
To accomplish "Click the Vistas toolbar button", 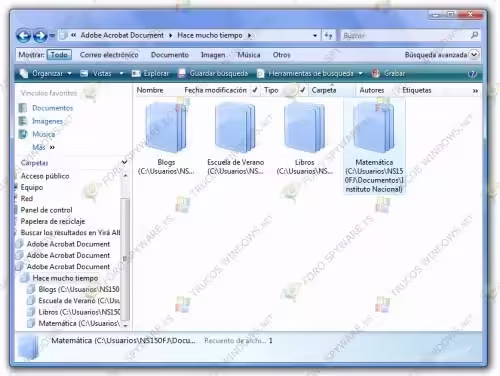I will [x=97, y=73].
